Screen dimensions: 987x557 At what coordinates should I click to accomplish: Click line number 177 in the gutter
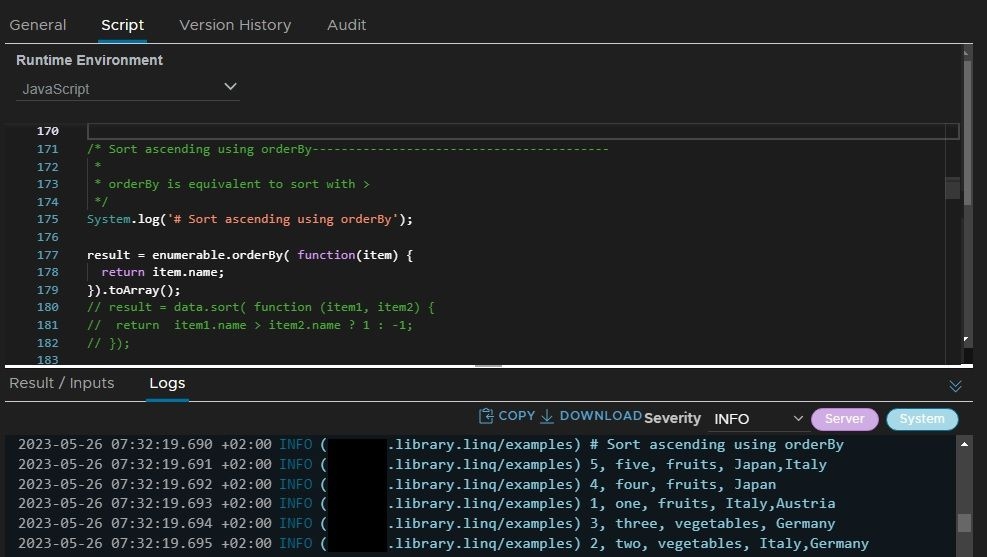click(47, 255)
